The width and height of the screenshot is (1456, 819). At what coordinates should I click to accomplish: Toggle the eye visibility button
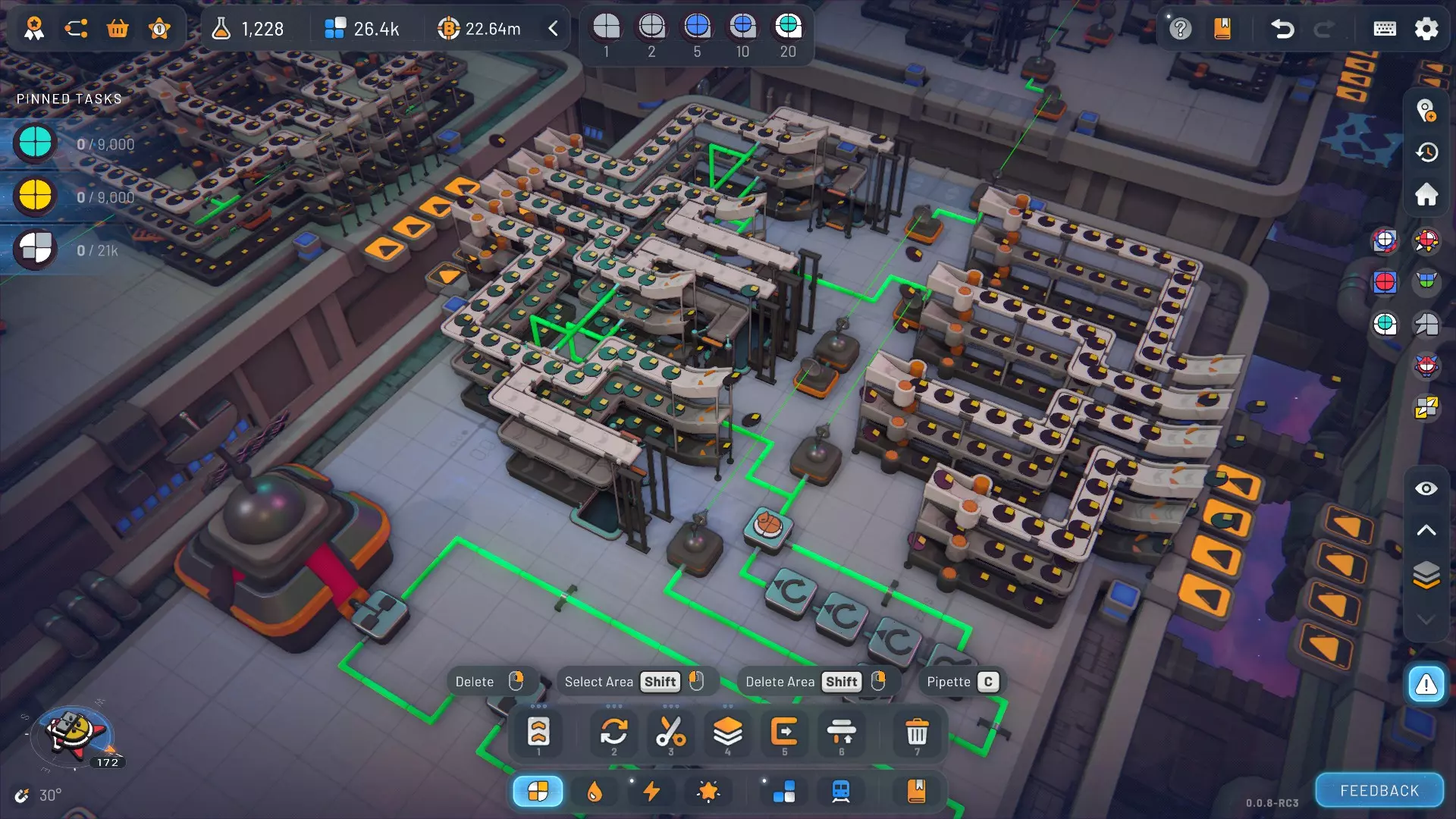coord(1426,489)
